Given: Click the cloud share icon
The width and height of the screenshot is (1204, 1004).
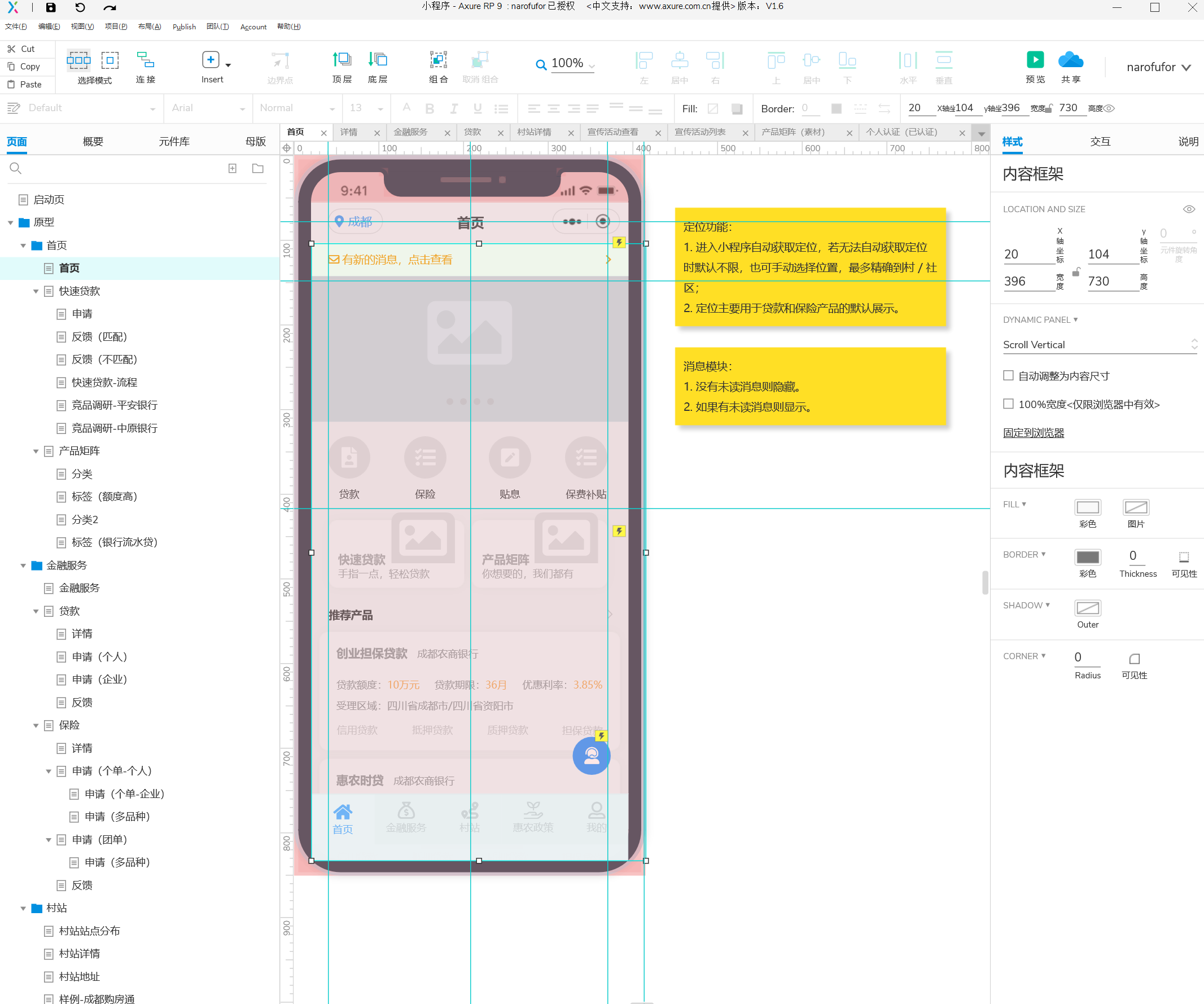Looking at the screenshot, I should pyautogui.click(x=1070, y=60).
